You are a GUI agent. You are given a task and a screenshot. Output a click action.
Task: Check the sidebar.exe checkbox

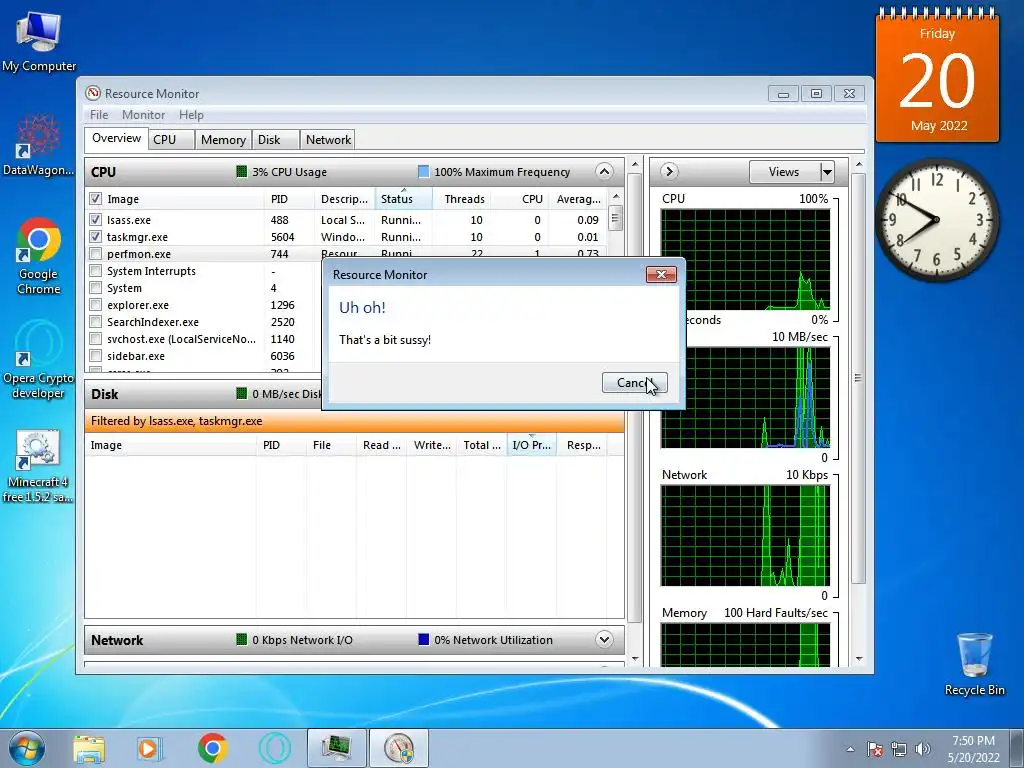pyautogui.click(x=95, y=356)
